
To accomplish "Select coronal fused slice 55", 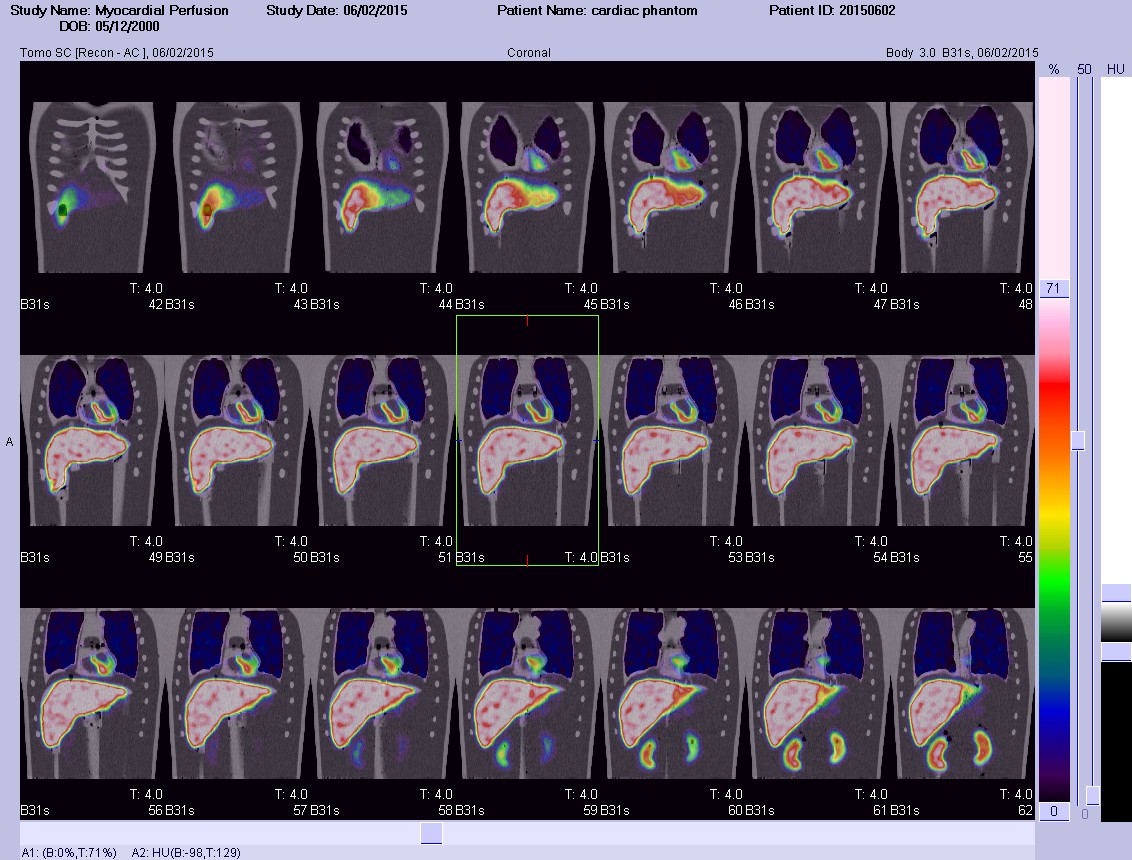I will click(962, 440).
